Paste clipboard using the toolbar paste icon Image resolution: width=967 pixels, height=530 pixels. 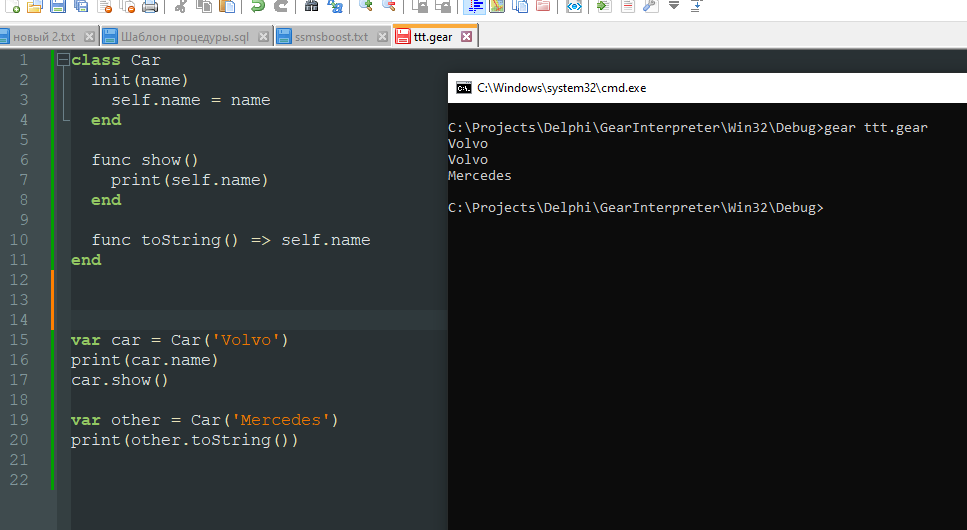[x=227, y=6]
